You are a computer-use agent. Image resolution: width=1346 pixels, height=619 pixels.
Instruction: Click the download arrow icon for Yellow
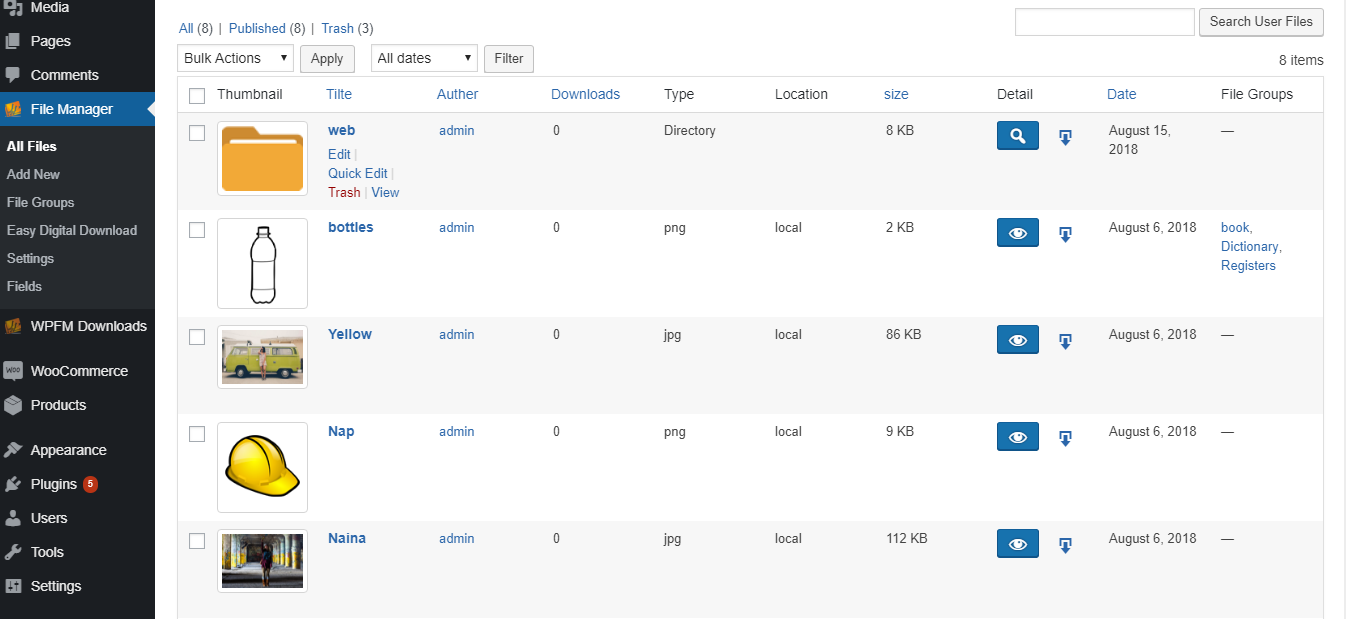1065,341
